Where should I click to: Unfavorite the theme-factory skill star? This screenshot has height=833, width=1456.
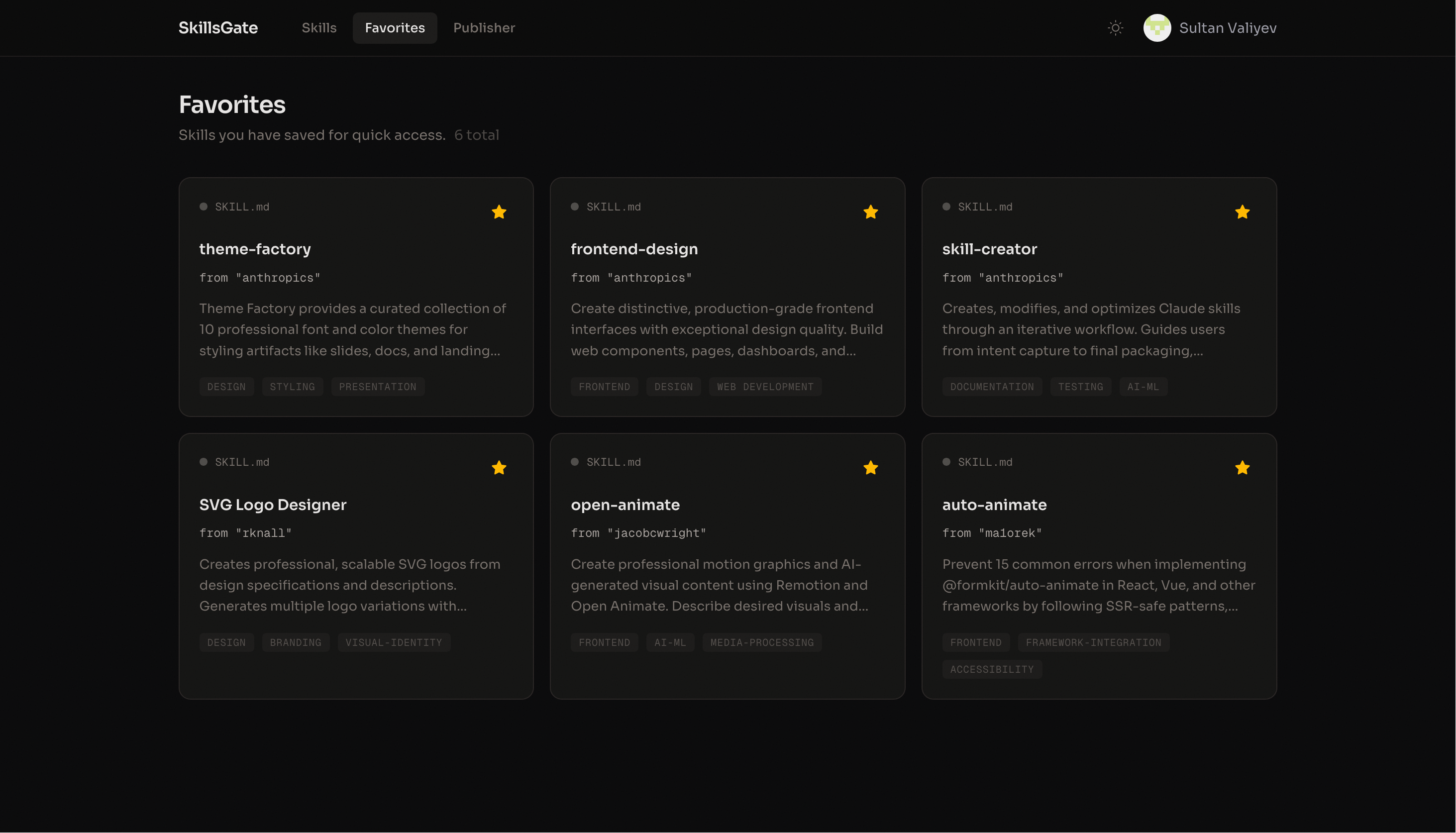click(x=499, y=212)
